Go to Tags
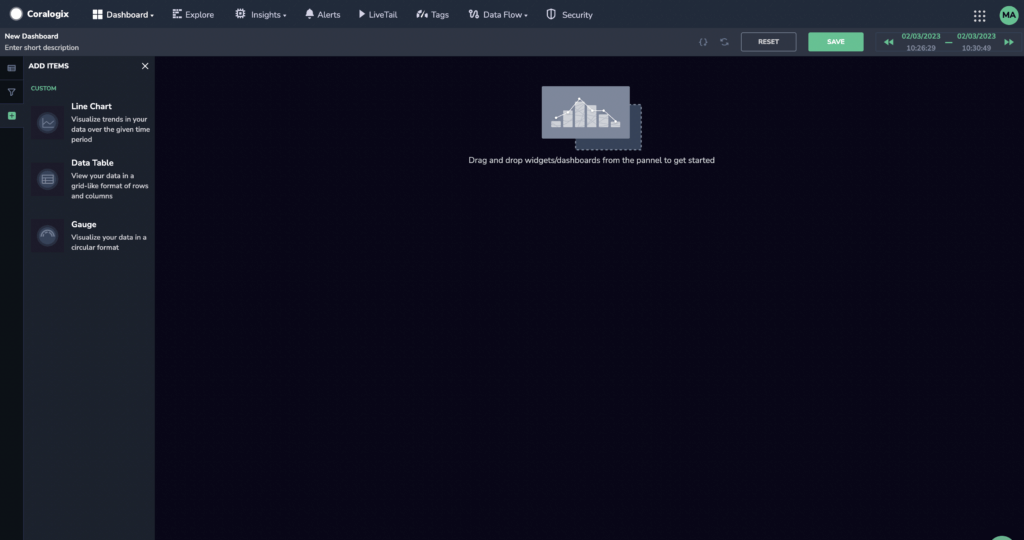 (x=432, y=14)
